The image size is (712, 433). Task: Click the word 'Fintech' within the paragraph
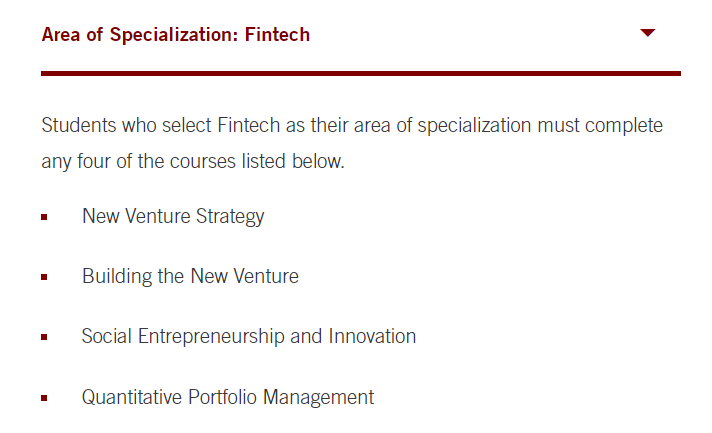click(248, 125)
